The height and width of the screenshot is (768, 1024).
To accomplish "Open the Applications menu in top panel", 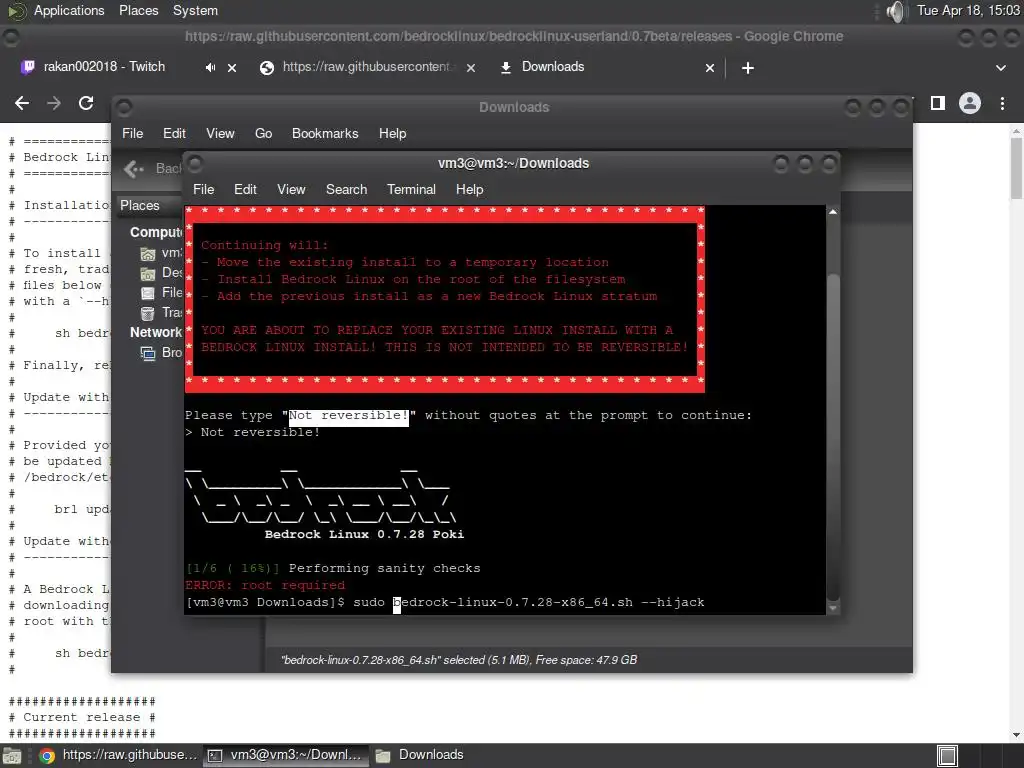I will (69, 10).
